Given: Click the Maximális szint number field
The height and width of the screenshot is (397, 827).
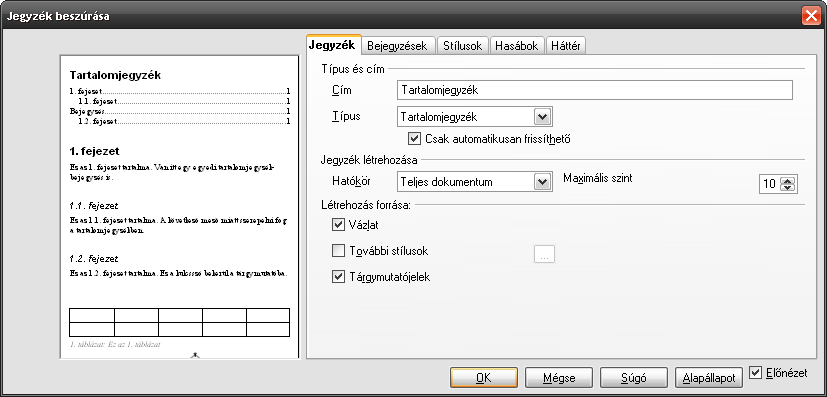Looking at the screenshot, I should 770,184.
